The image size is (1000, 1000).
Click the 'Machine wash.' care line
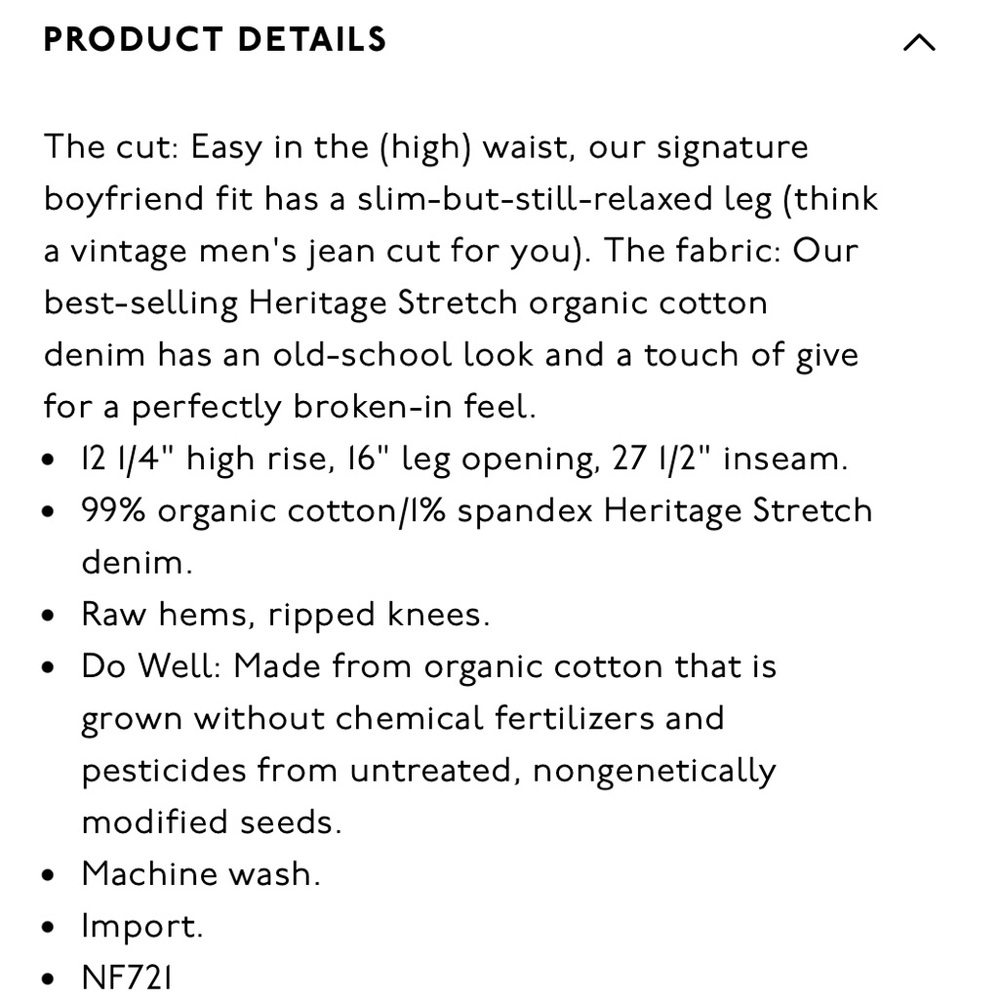point(201,874)
